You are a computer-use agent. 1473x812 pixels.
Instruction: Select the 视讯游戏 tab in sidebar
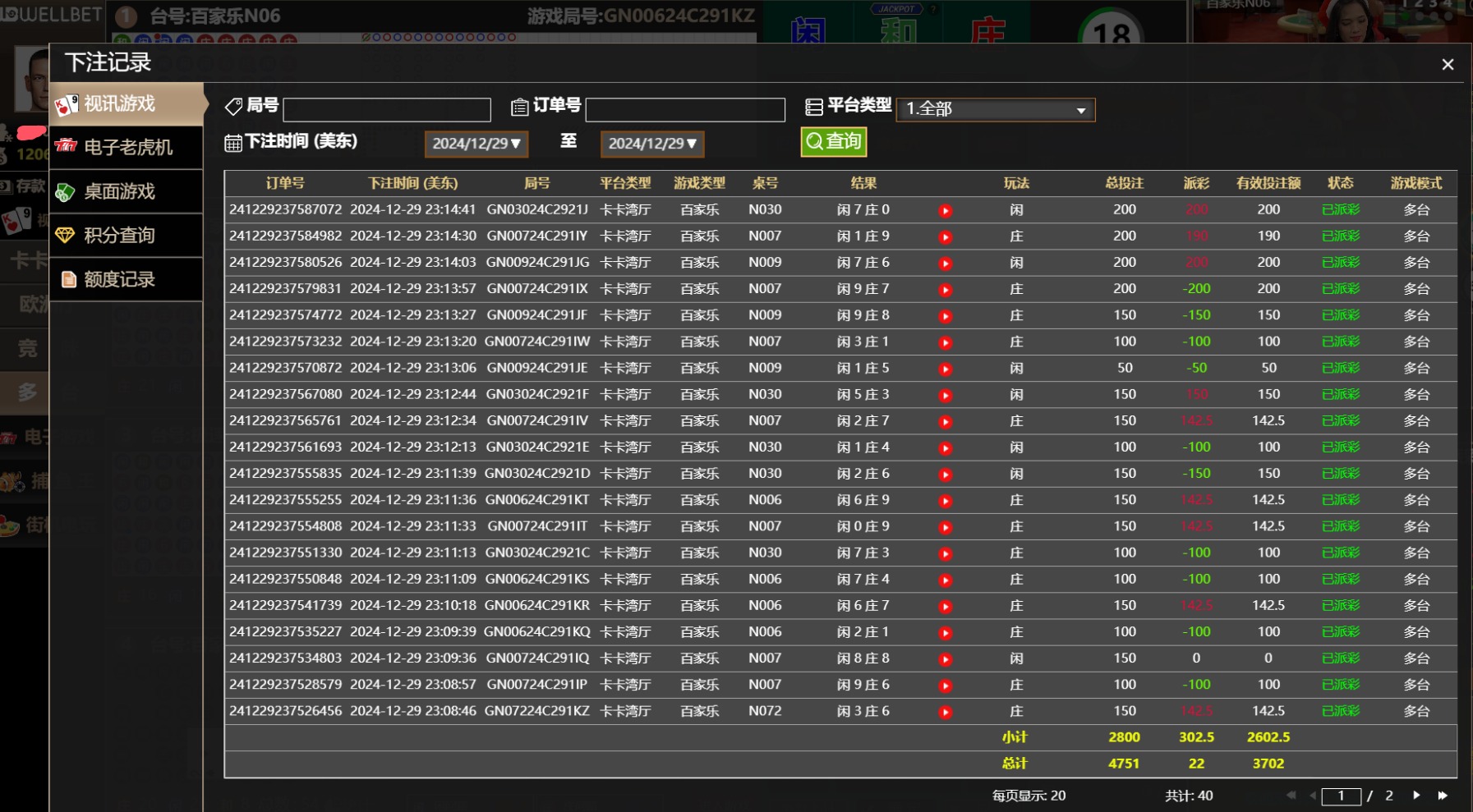pos(127,104)
